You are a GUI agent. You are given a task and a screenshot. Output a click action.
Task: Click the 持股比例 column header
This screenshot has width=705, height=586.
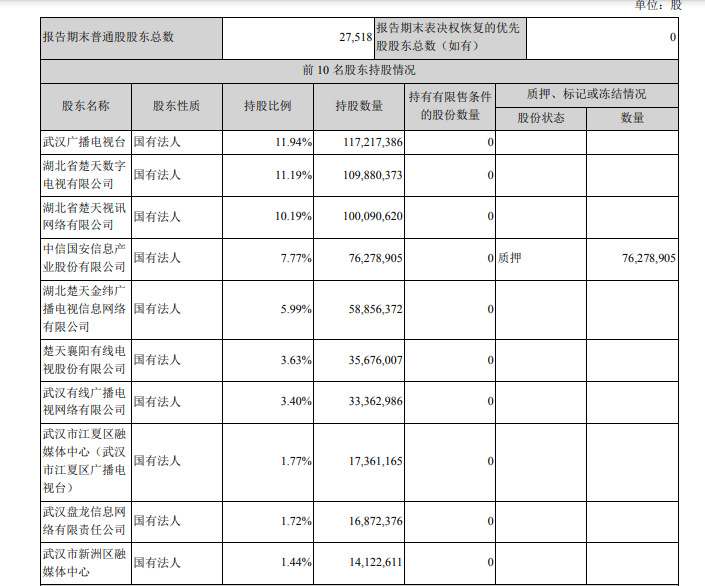click(268, 106)
